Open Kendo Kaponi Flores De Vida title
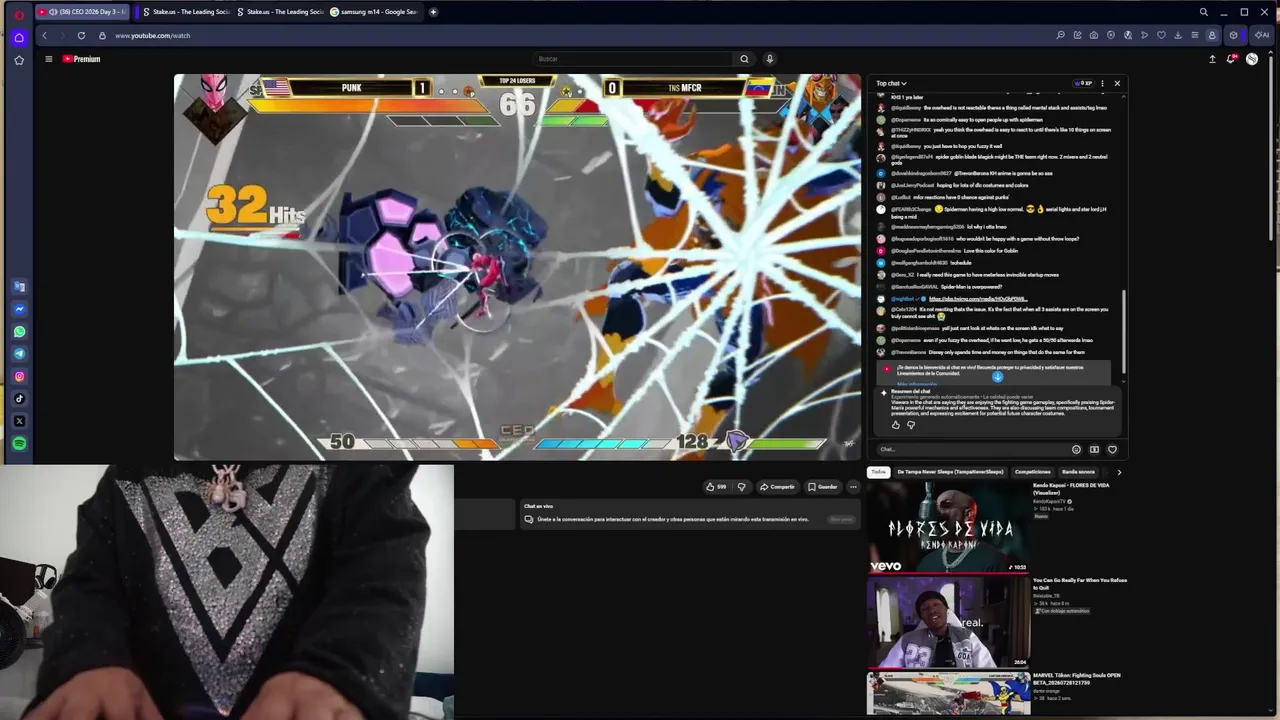The width and height of the screenshot is (1280, 720). coord(1071,490)
